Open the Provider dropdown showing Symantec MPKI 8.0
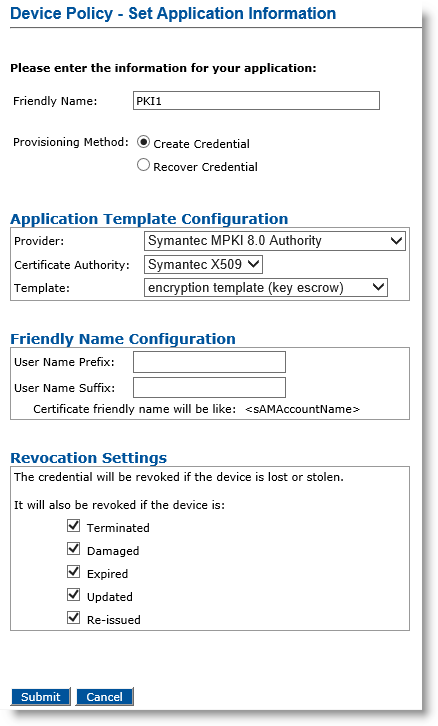The height and width of the screenshot is (726, 438). [x=275, y=241]
